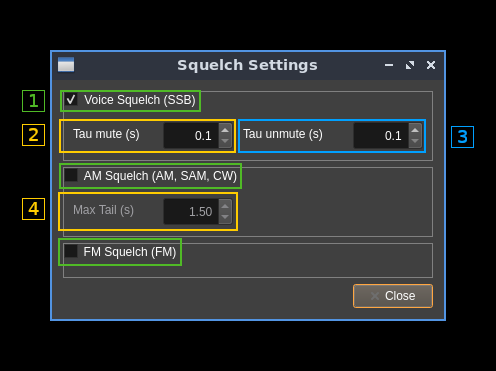Click the Close button
Viewport: 496px width, 371px height.
(393, 296)
